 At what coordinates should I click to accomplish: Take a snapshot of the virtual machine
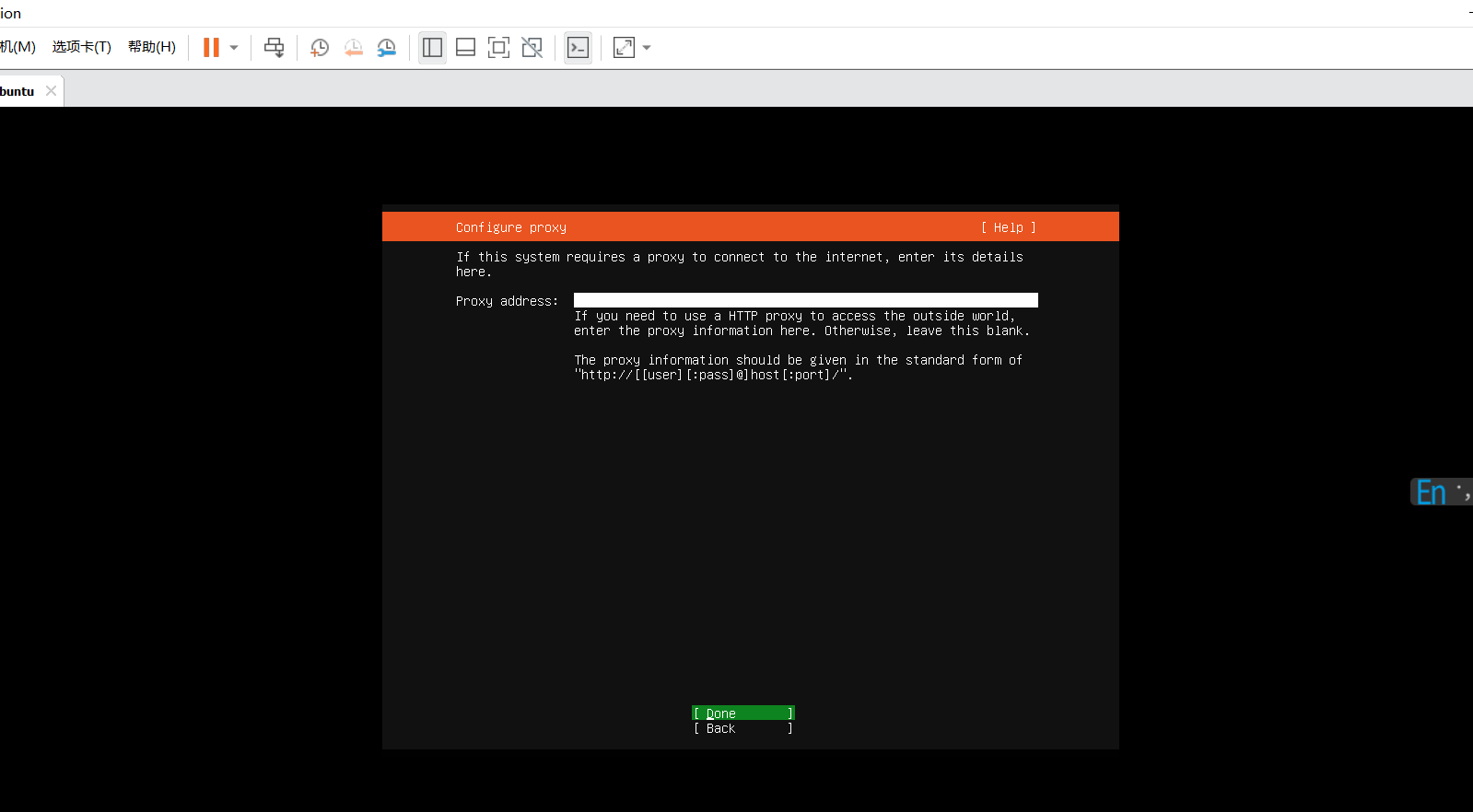pos(320,48)
